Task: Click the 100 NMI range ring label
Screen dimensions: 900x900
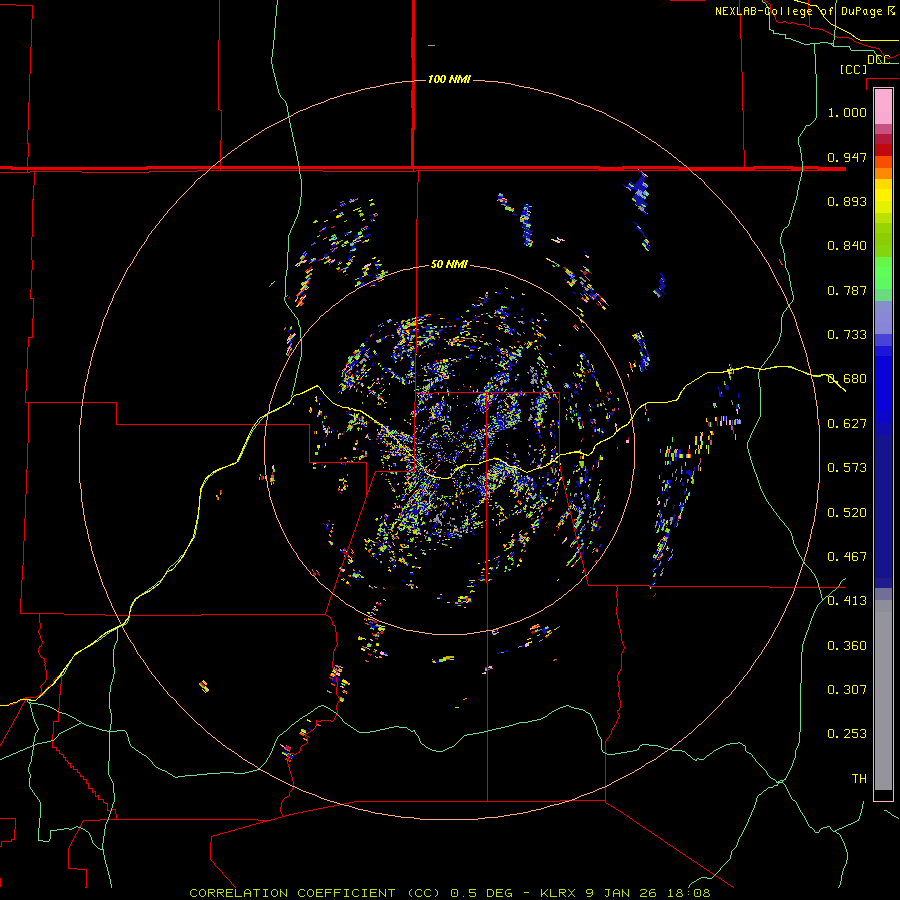Action: point(449,79)
